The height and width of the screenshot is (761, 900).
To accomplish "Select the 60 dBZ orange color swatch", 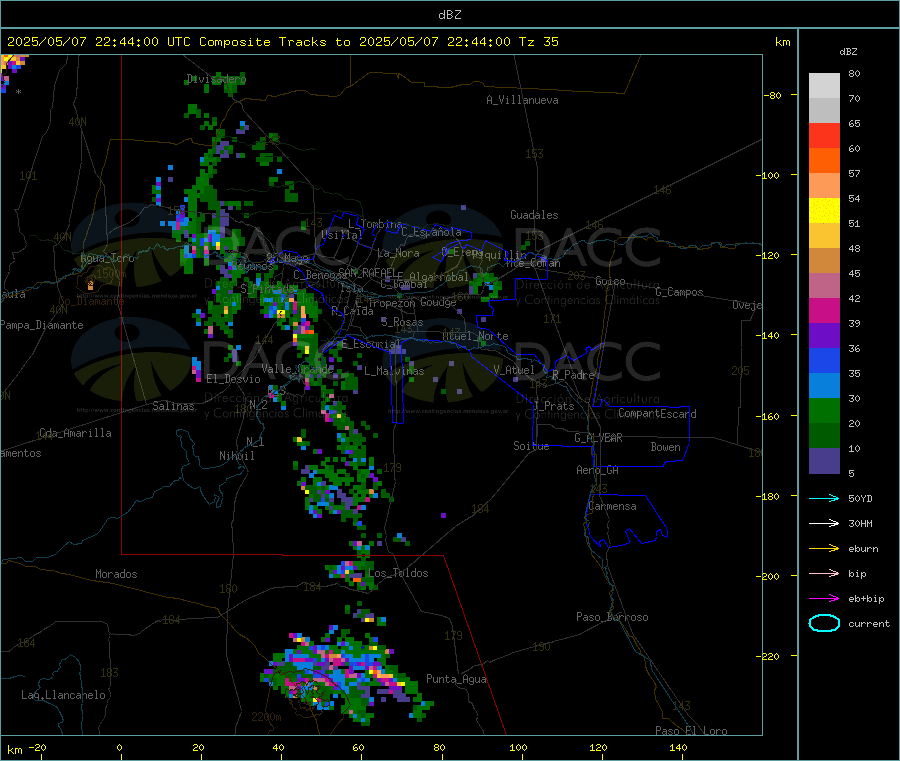I will 824,161.
